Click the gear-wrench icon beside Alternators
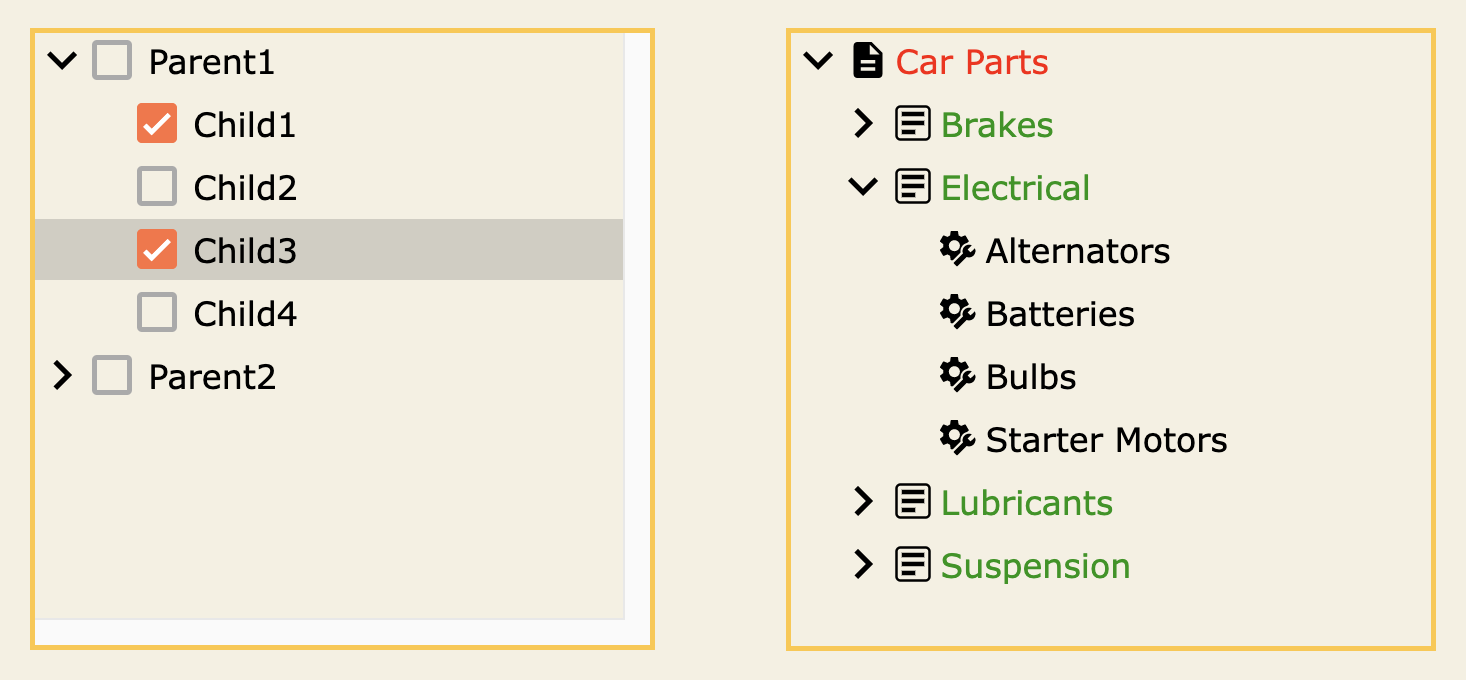 (x=957, y=249)
